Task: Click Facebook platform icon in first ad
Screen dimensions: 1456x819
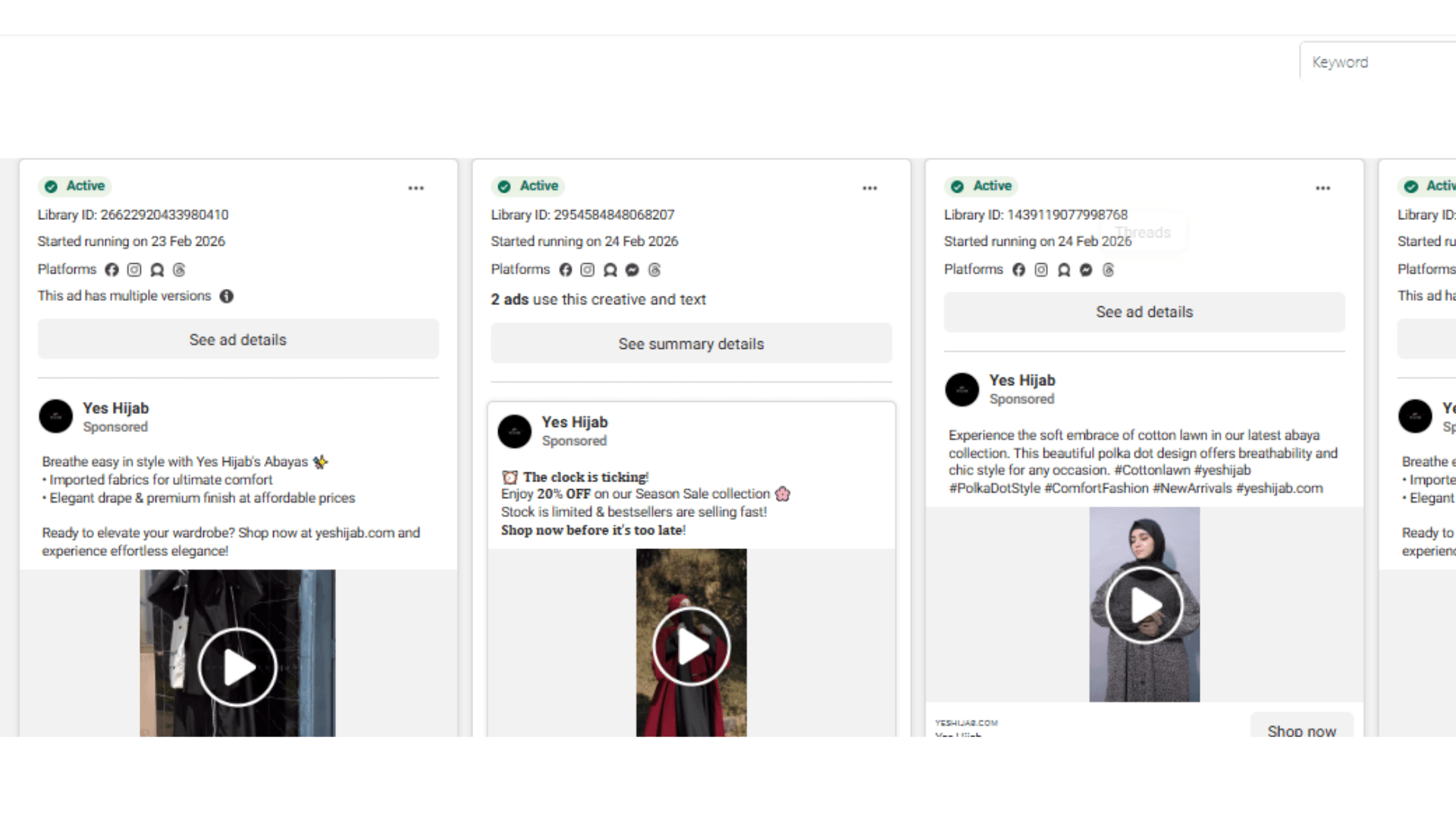Action: (x=111, y=270)
